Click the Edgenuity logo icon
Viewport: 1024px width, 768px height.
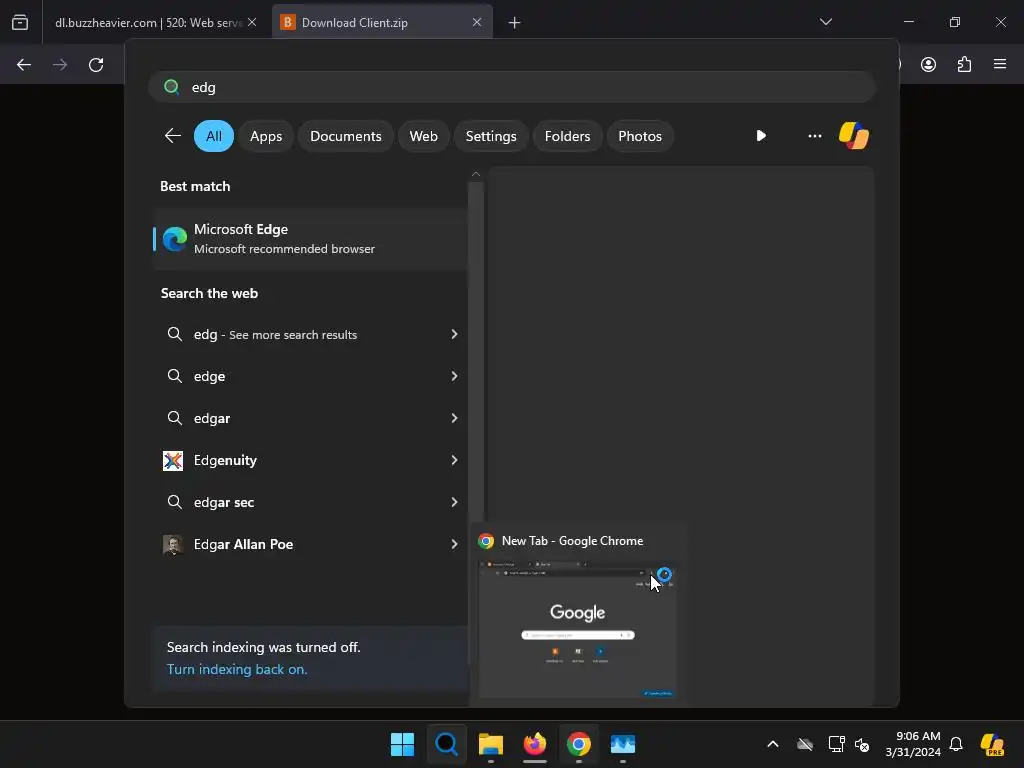point(173,460)
